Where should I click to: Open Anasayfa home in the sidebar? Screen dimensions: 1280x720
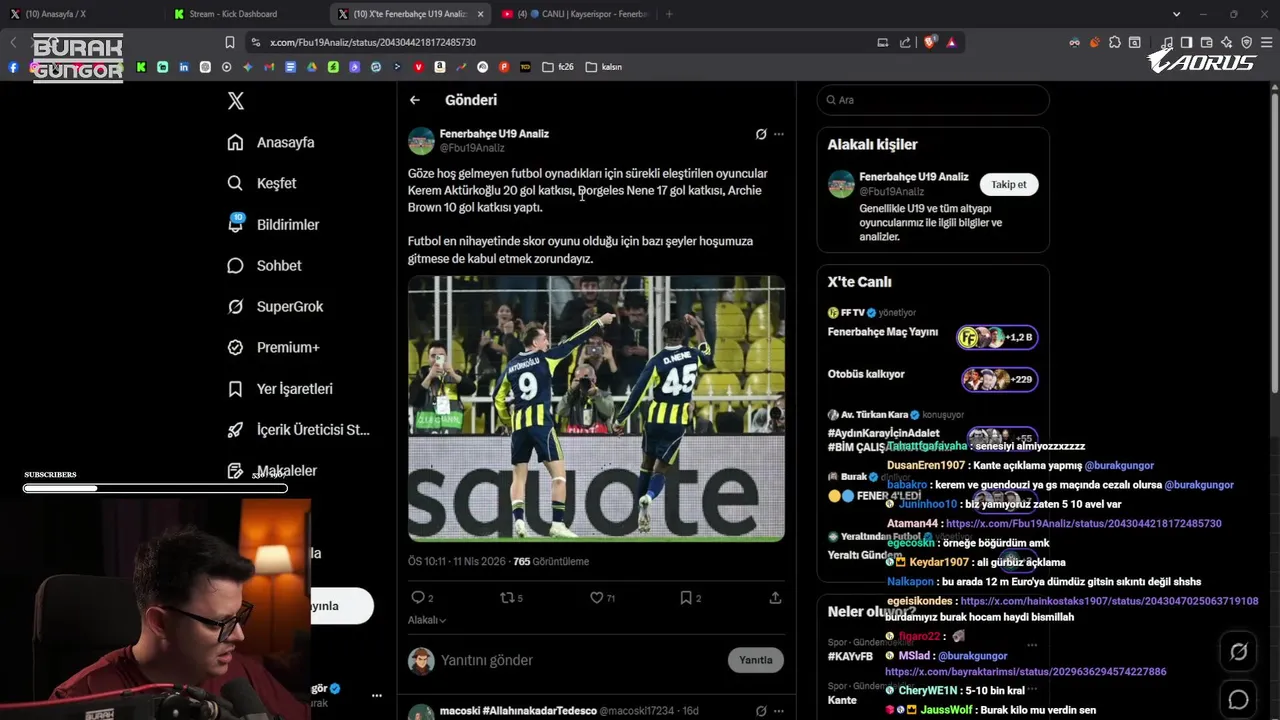coord(271,142)
